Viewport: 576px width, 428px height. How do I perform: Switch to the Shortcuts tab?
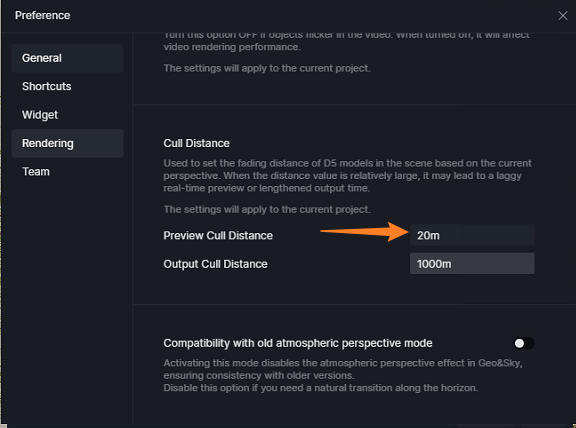tap(68, 86)
